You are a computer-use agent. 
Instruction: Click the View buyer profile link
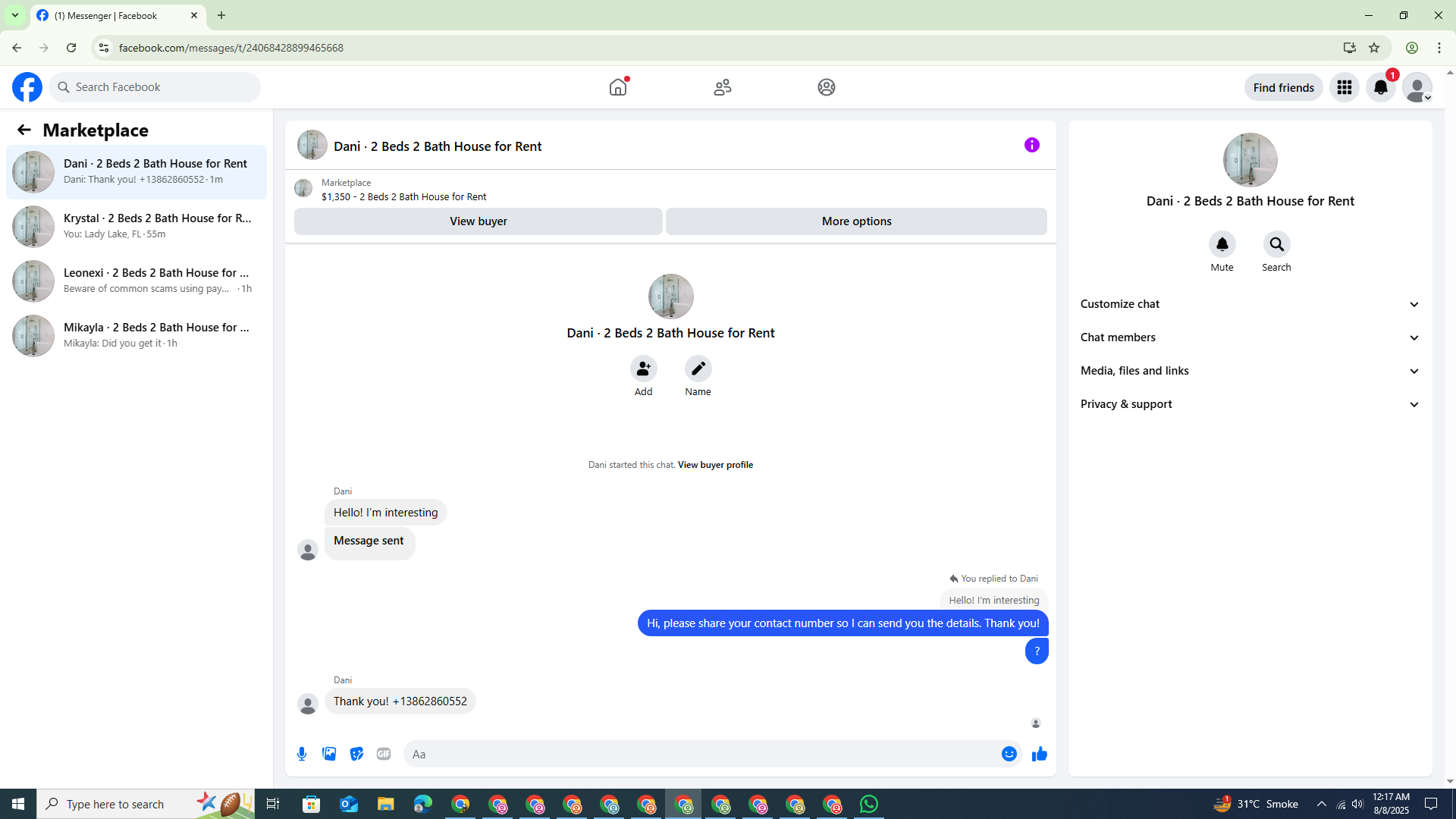pos(714,465)
